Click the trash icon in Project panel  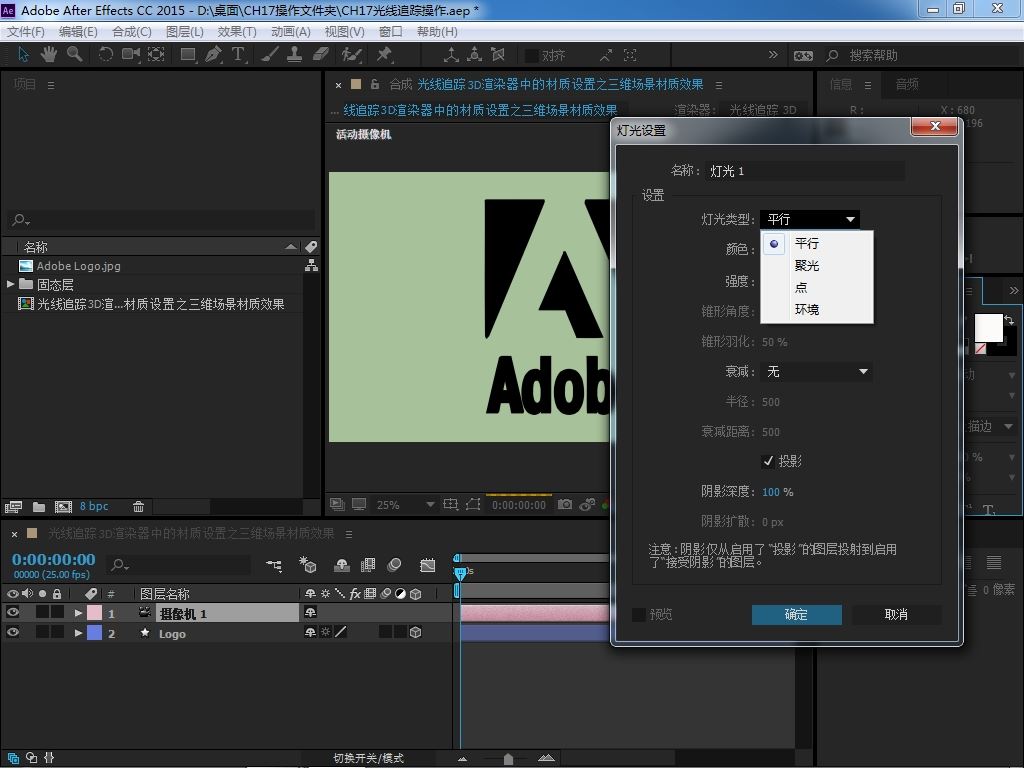point(138,506)
